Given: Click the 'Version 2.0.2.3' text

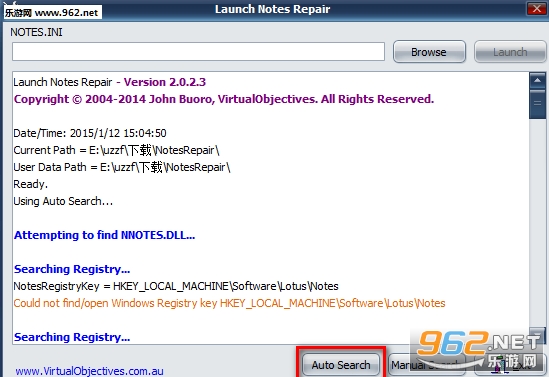Looking at the screenshot, I should coord(165,82).
